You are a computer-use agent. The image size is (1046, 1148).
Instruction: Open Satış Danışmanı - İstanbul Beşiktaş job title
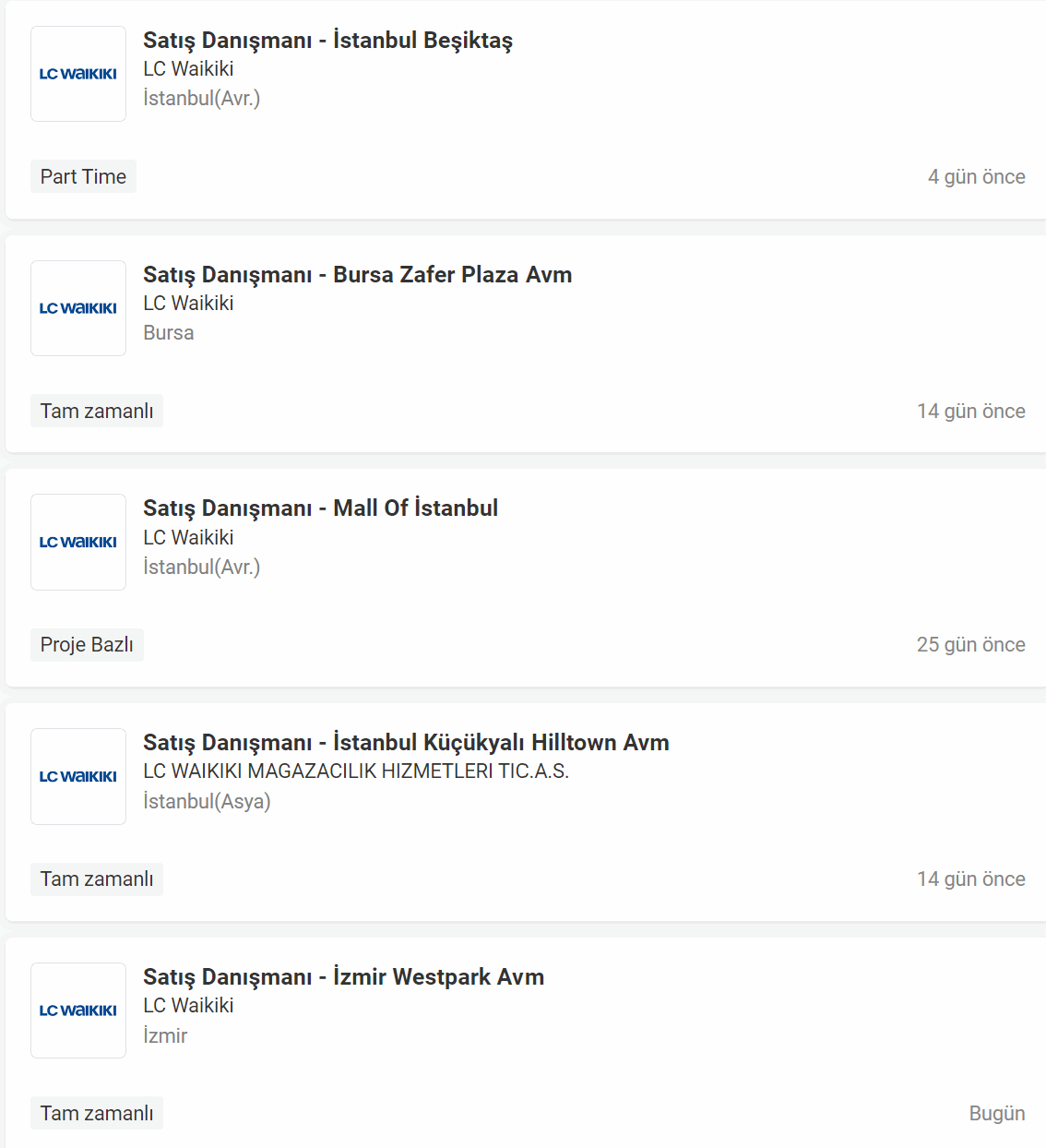point(327,41)
